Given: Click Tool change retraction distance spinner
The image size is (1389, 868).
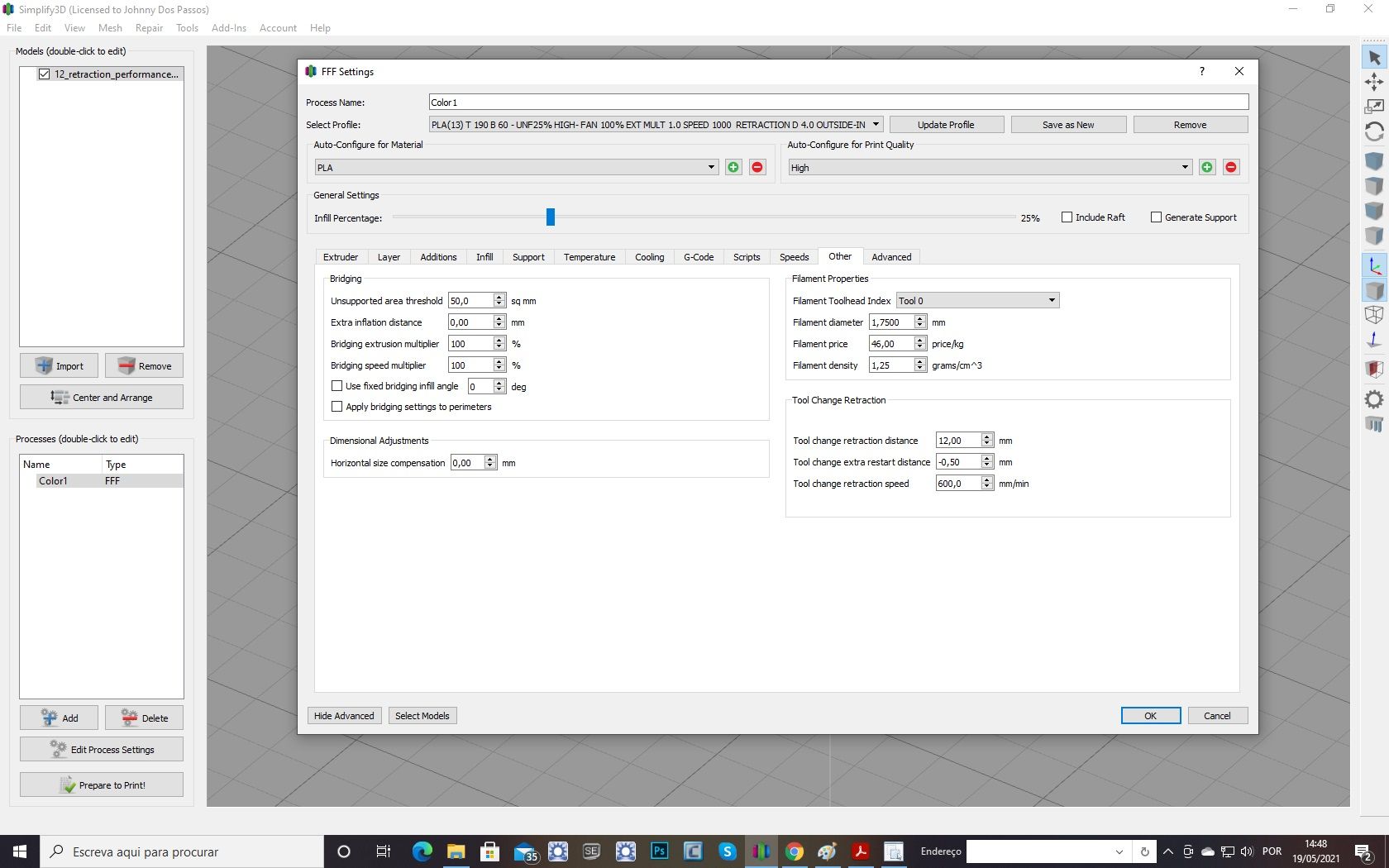Looking at the screenshot, I should pyautogui.click(x=987, y=441).
